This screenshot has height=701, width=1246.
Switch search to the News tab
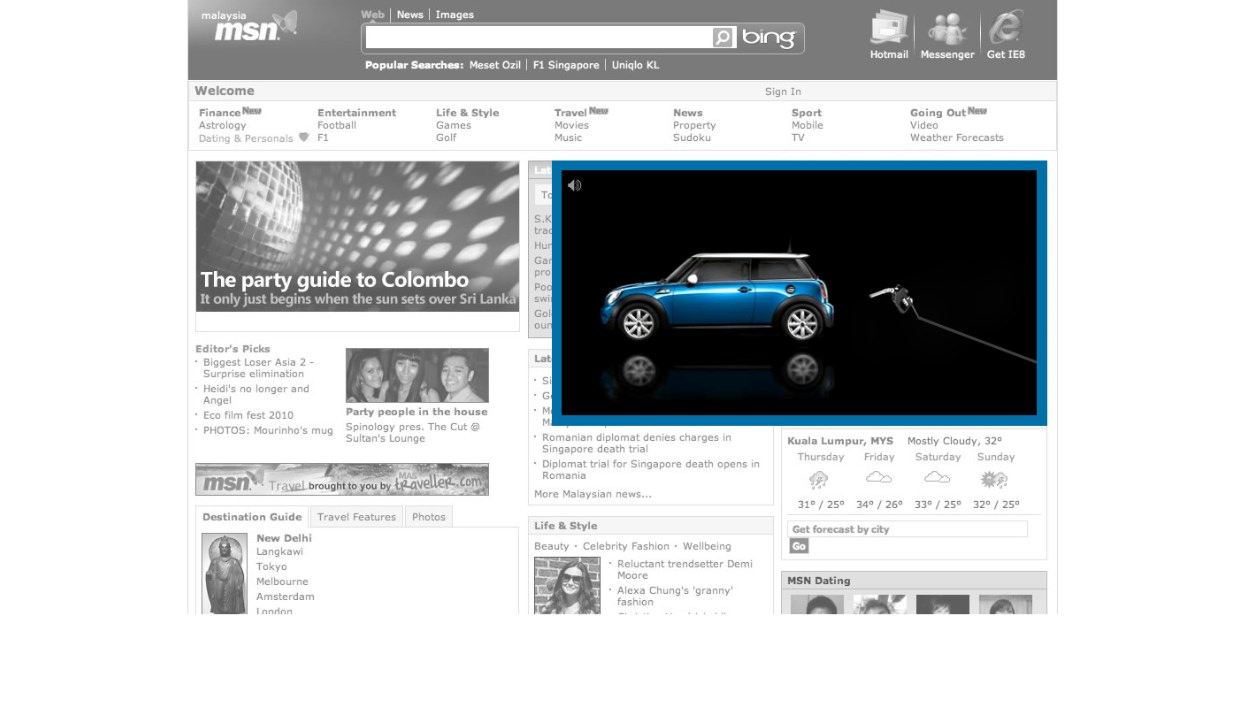pyautogui.click(x=410, y=15)
